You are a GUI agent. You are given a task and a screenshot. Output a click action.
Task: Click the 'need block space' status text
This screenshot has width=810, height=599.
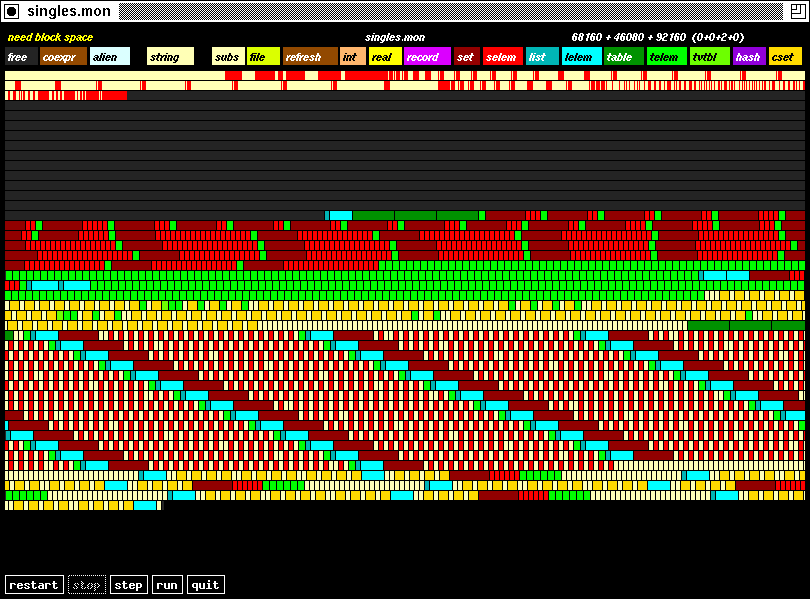(x=50, y=37)
